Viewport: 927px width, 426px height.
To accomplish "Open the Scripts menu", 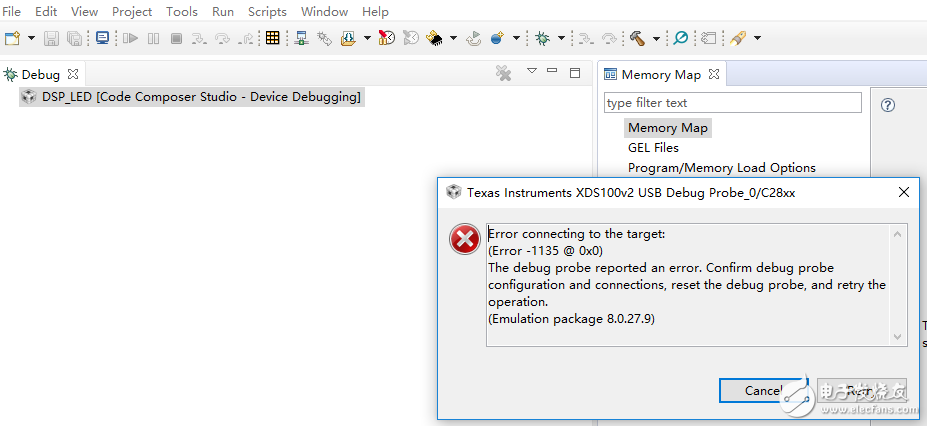I will pos(267,11).
